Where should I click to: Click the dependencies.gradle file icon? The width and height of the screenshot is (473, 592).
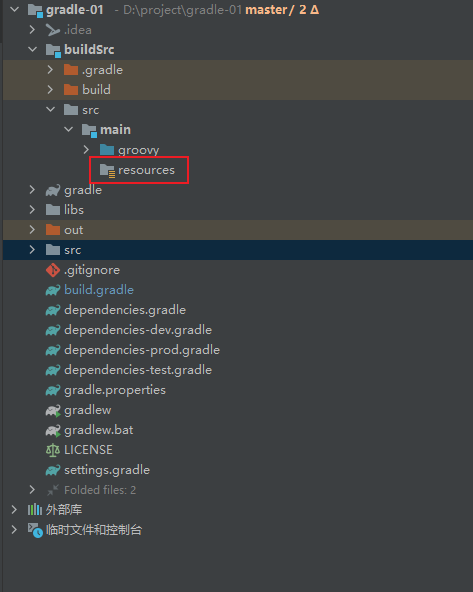(x=53, y=310)
